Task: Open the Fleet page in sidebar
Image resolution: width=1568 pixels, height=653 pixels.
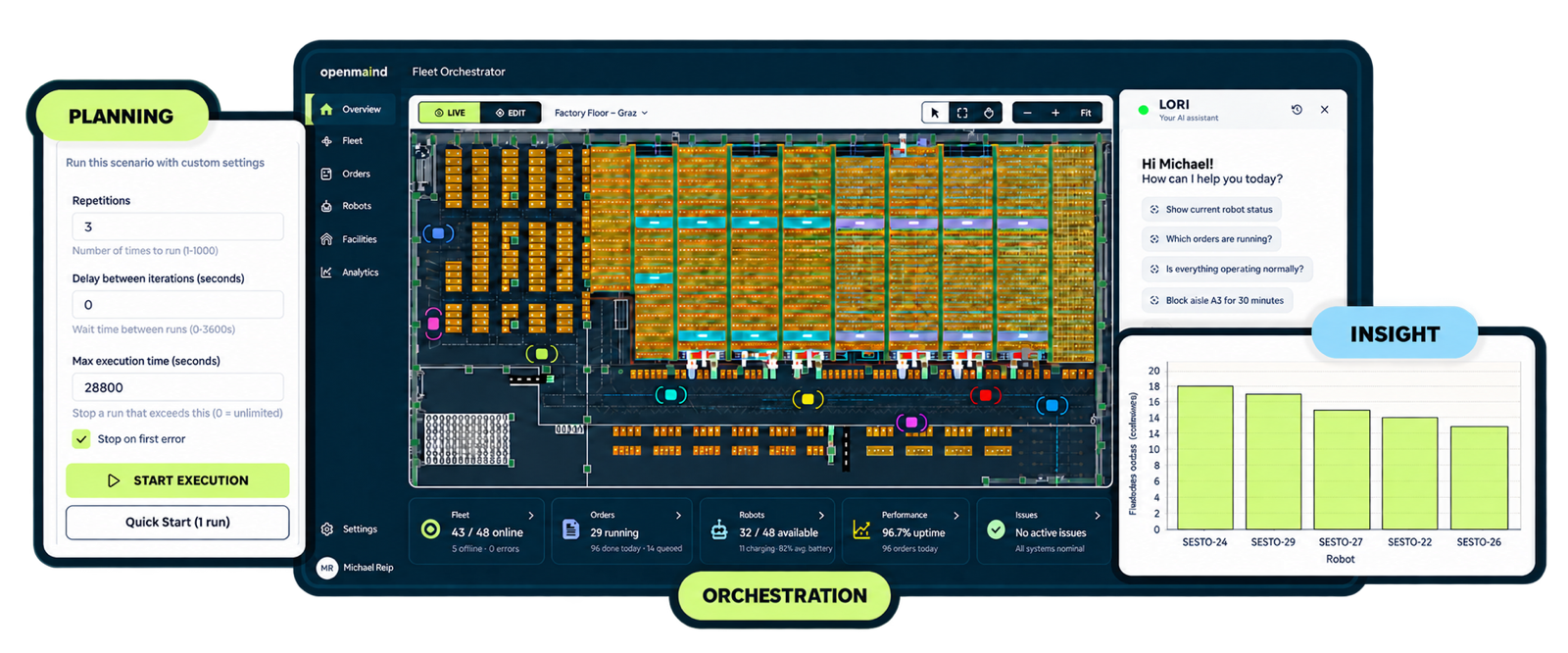Action: 352,141
